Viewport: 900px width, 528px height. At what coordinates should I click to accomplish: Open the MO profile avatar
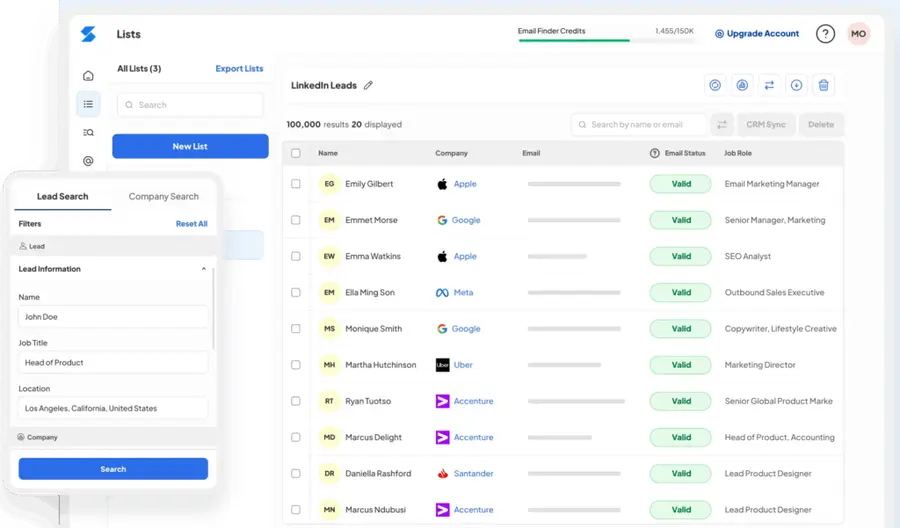tap(858, 34)
